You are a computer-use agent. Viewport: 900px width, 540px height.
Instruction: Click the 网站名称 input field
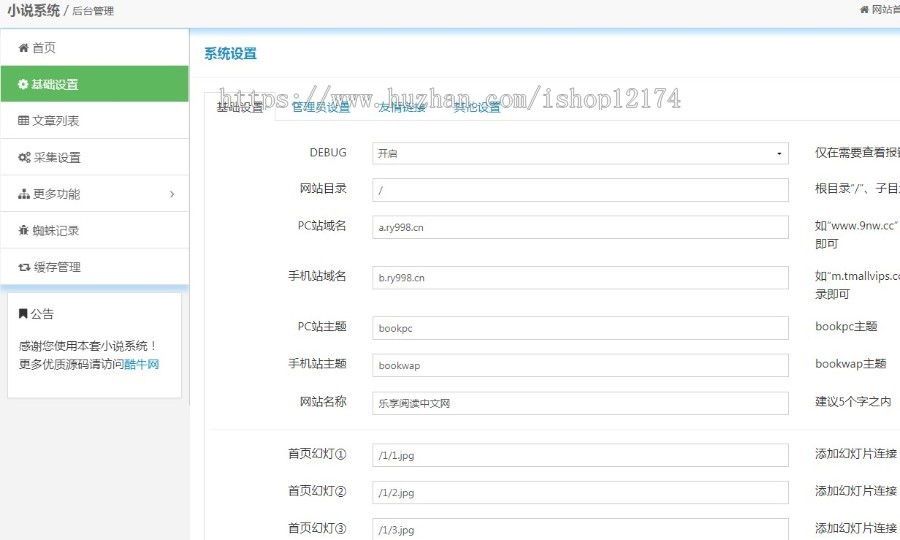(x=580, y=403)
